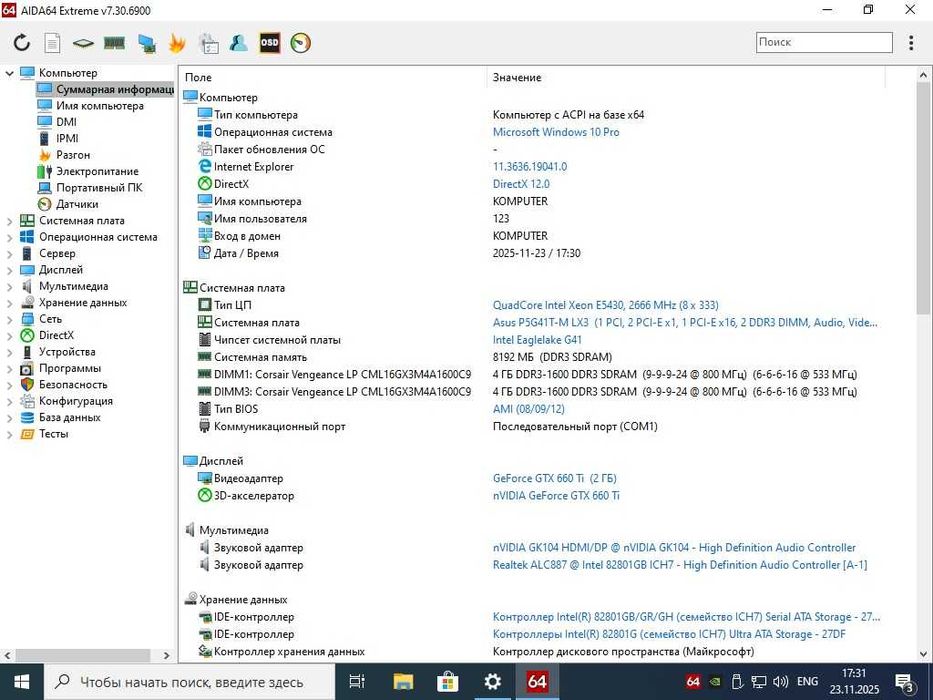Open the CPU chip toolbar icon

pos(83,43)
